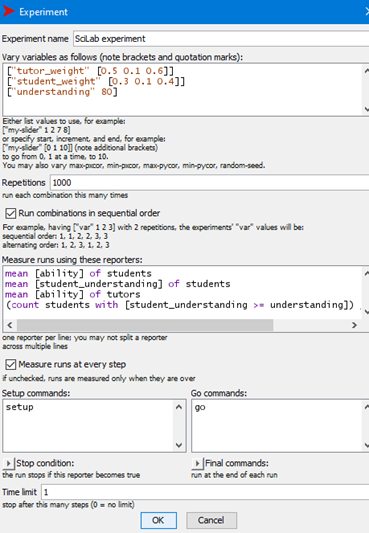Click the Time limit input field
Viewport: 369px width, 533px height.
pos(205,492)
